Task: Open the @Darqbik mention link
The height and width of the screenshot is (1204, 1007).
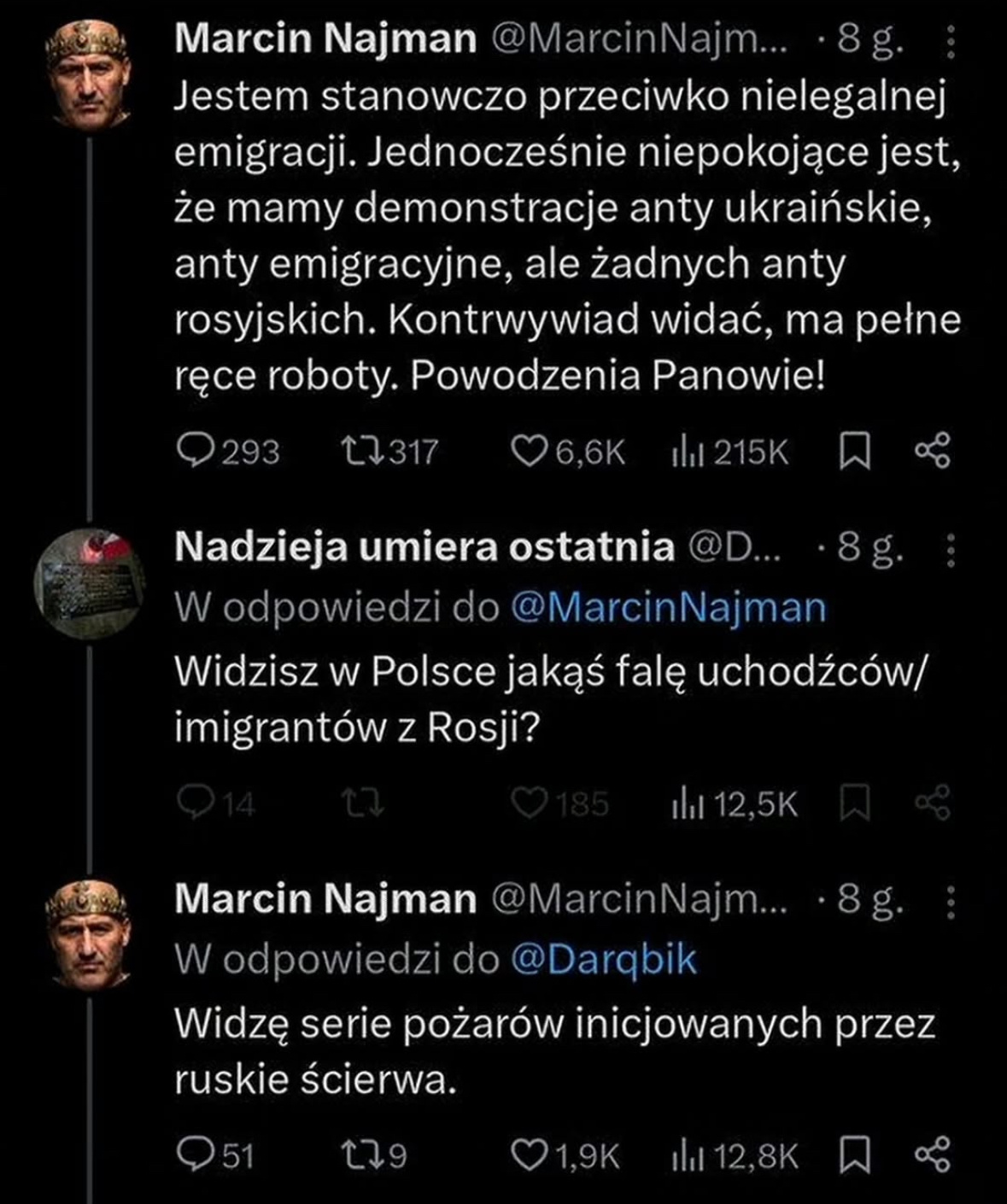Action: tap(604, 960)
